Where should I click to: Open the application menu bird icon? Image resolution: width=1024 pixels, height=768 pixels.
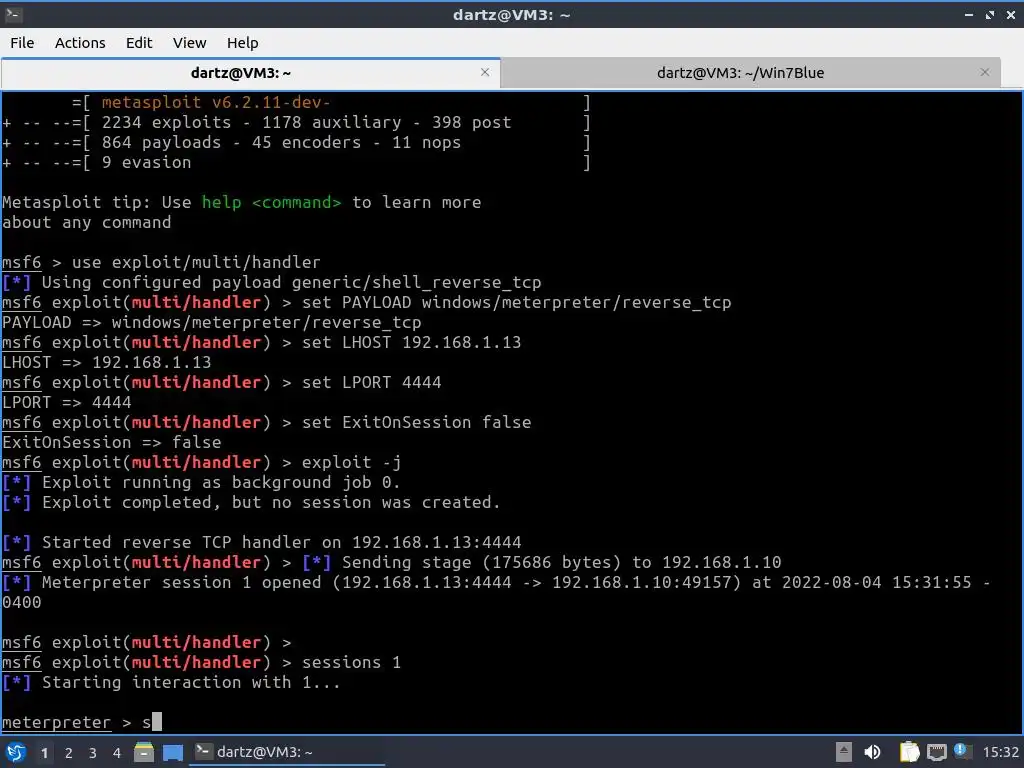point(16,752)
